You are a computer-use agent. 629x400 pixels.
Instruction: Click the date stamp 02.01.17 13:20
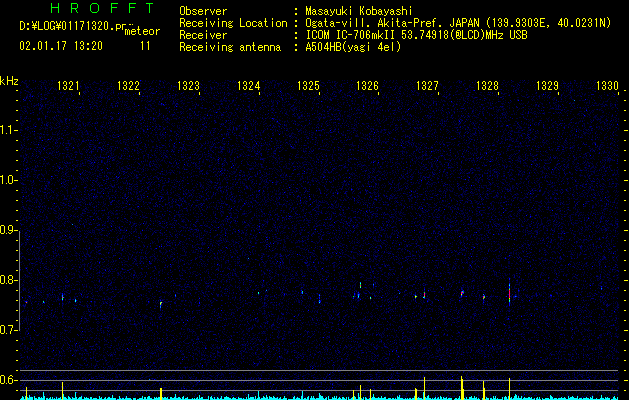(x=61, y=46)
